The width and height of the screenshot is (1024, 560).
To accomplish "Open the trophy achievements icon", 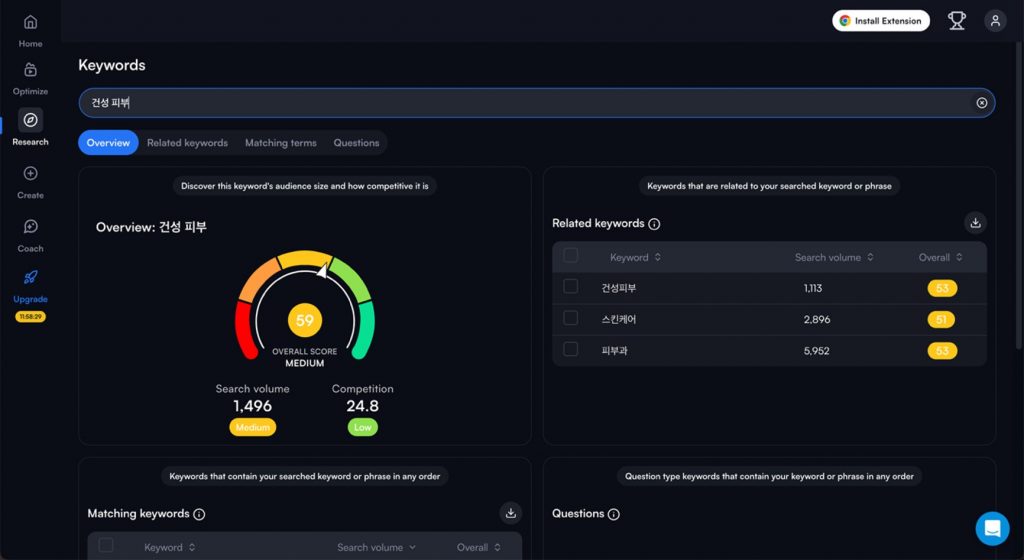I will click(957, 21).
